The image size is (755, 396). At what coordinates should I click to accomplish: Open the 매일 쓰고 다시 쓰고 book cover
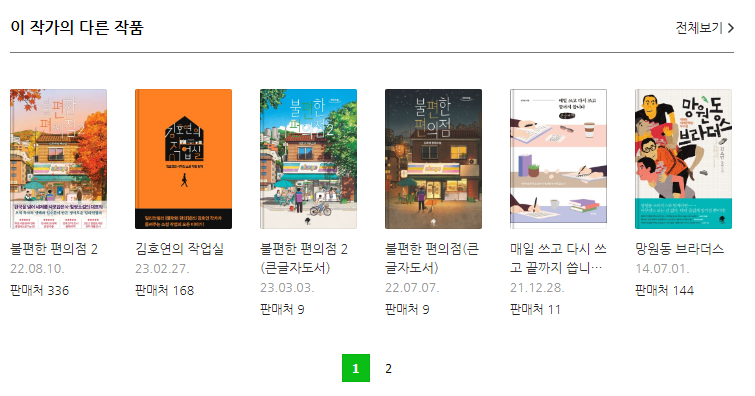[559, 158]
